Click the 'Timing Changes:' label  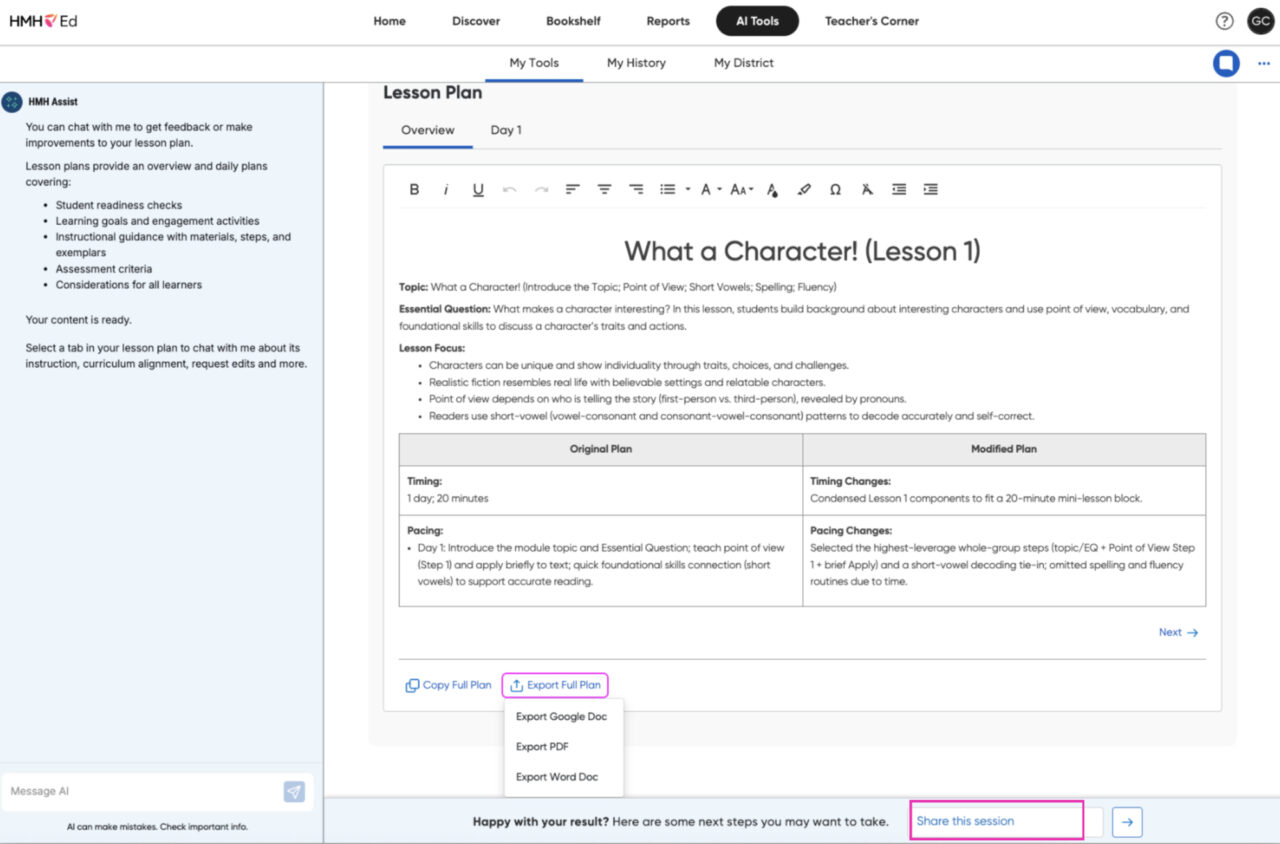coord(850,482)
